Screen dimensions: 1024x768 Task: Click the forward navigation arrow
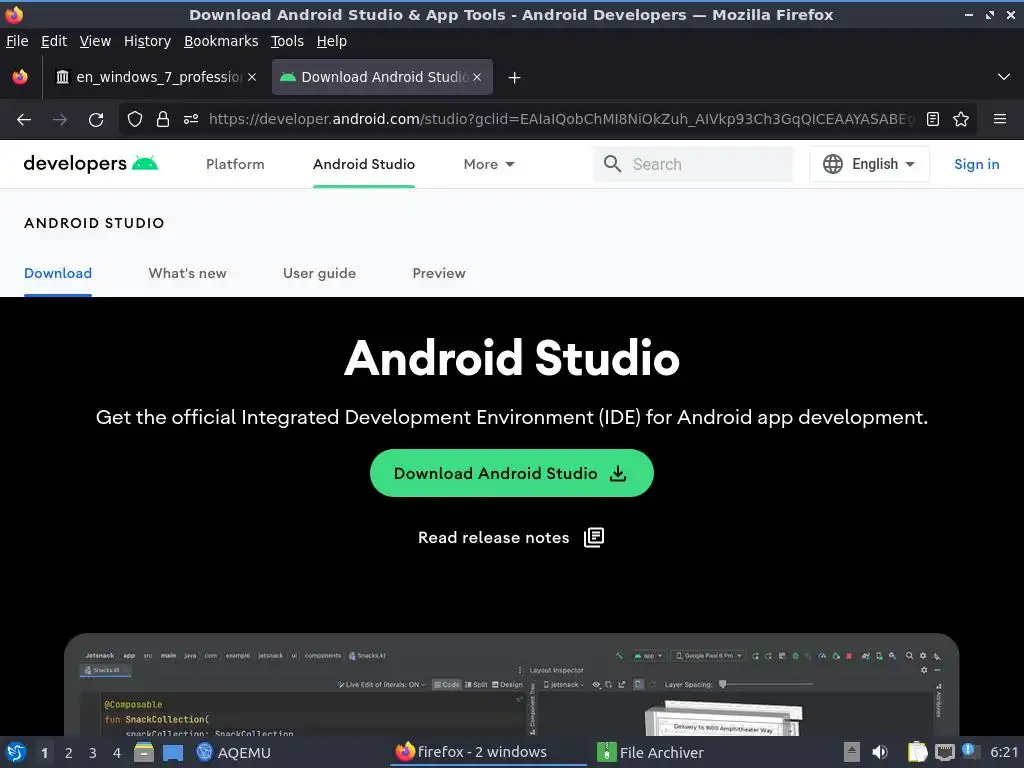pyautogui.click(x=60, y=120)
